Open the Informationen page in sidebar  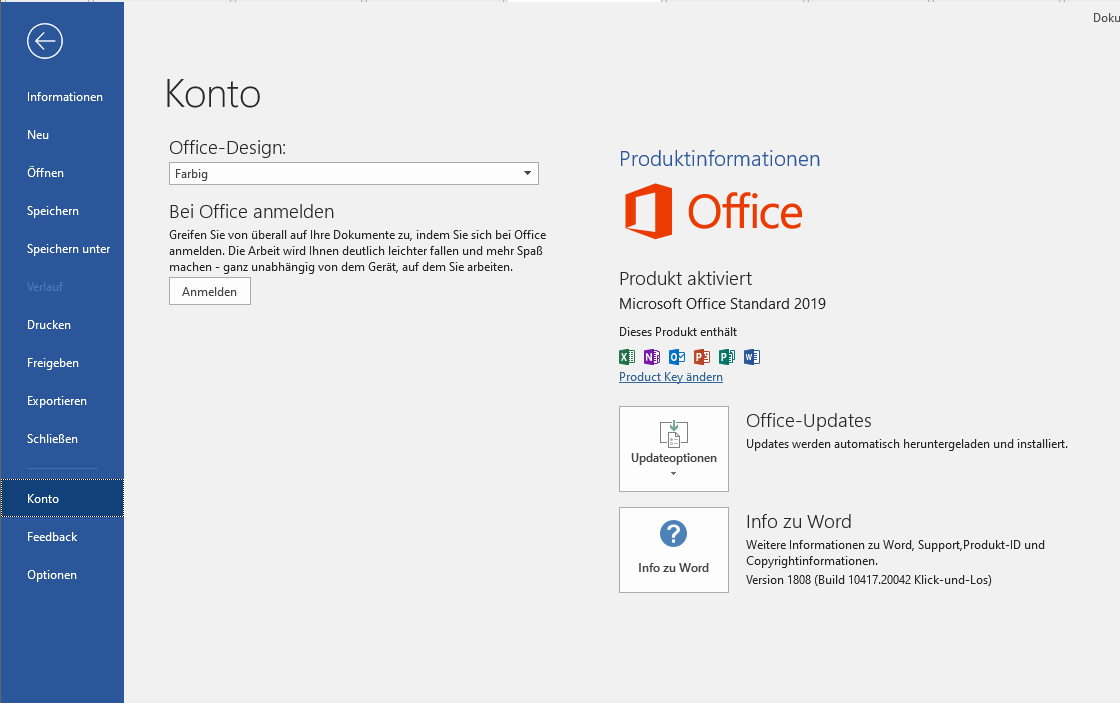click(64, 97)
